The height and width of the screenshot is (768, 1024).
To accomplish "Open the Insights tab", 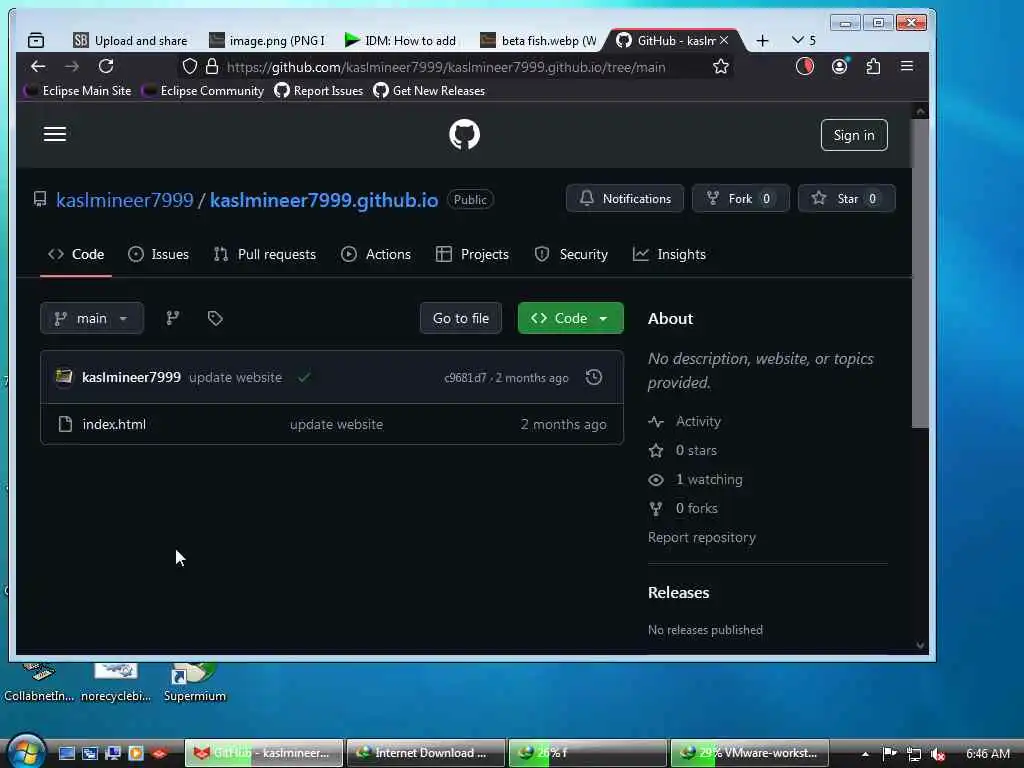I will point(669,255).
